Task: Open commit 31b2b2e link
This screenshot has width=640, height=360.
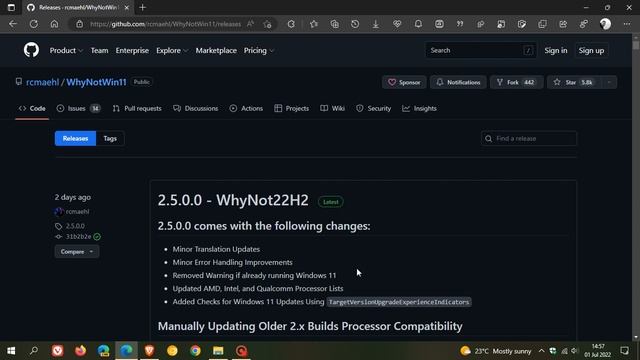Action: pos(78,236)
